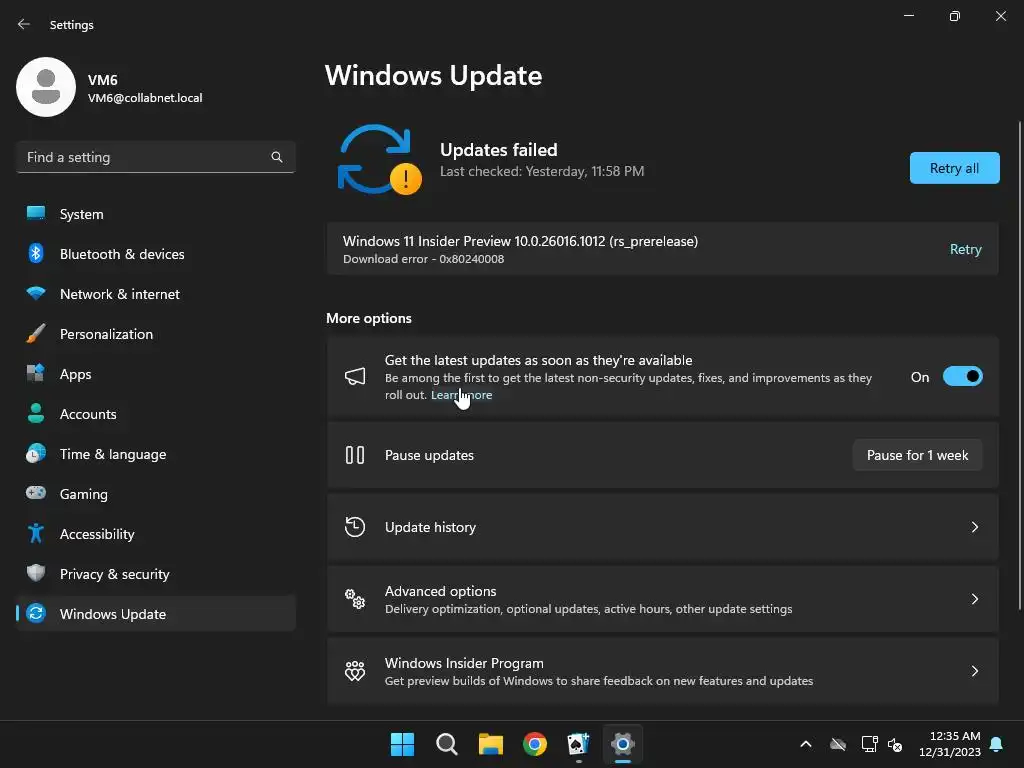Expand Update history chevron
Image resolution: width=1024 pixels, height=768 pixels.
974,527
